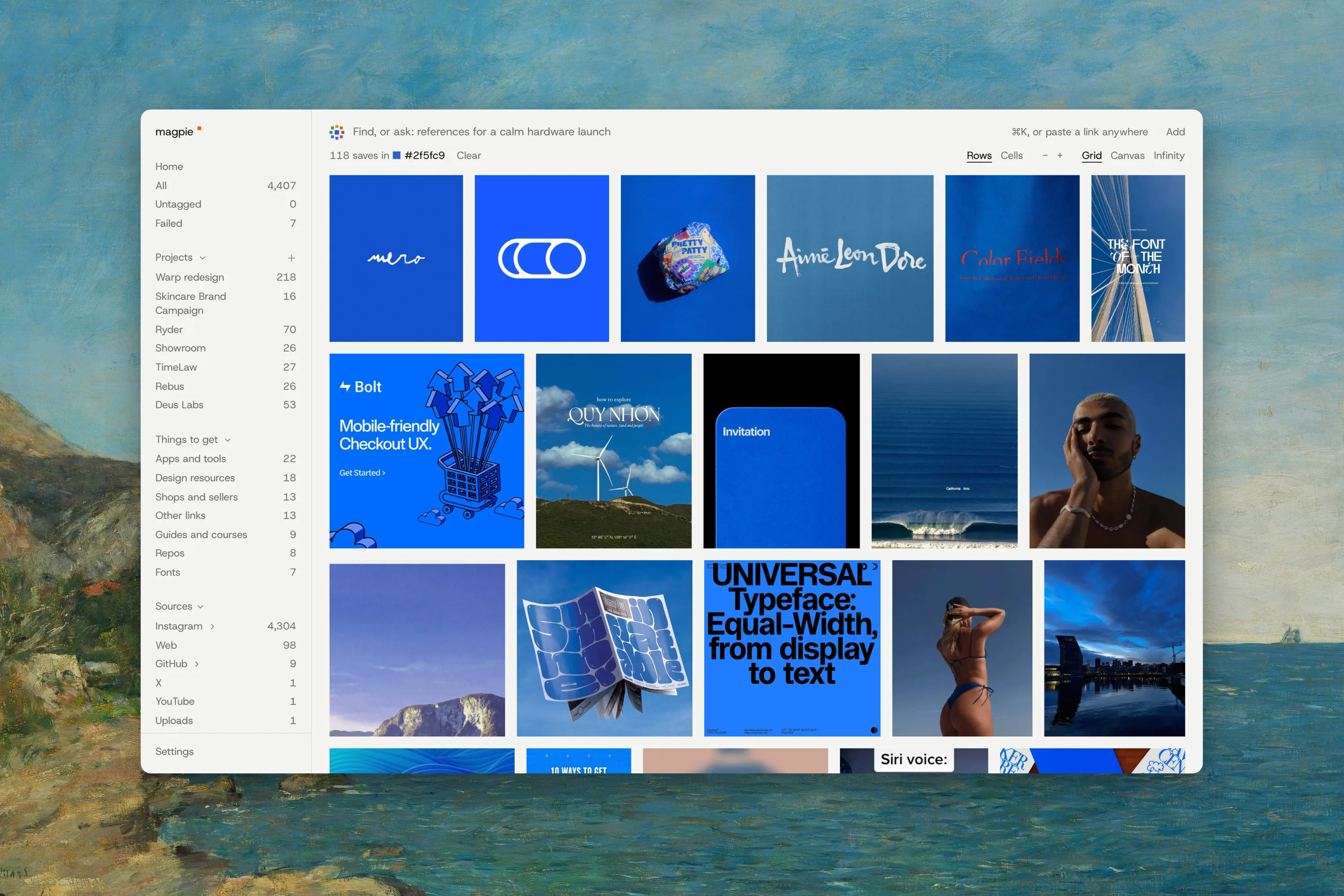Screen dimensions: 1344x896
Task: Add a new project with plus icon
Action: tap(292, 258)
